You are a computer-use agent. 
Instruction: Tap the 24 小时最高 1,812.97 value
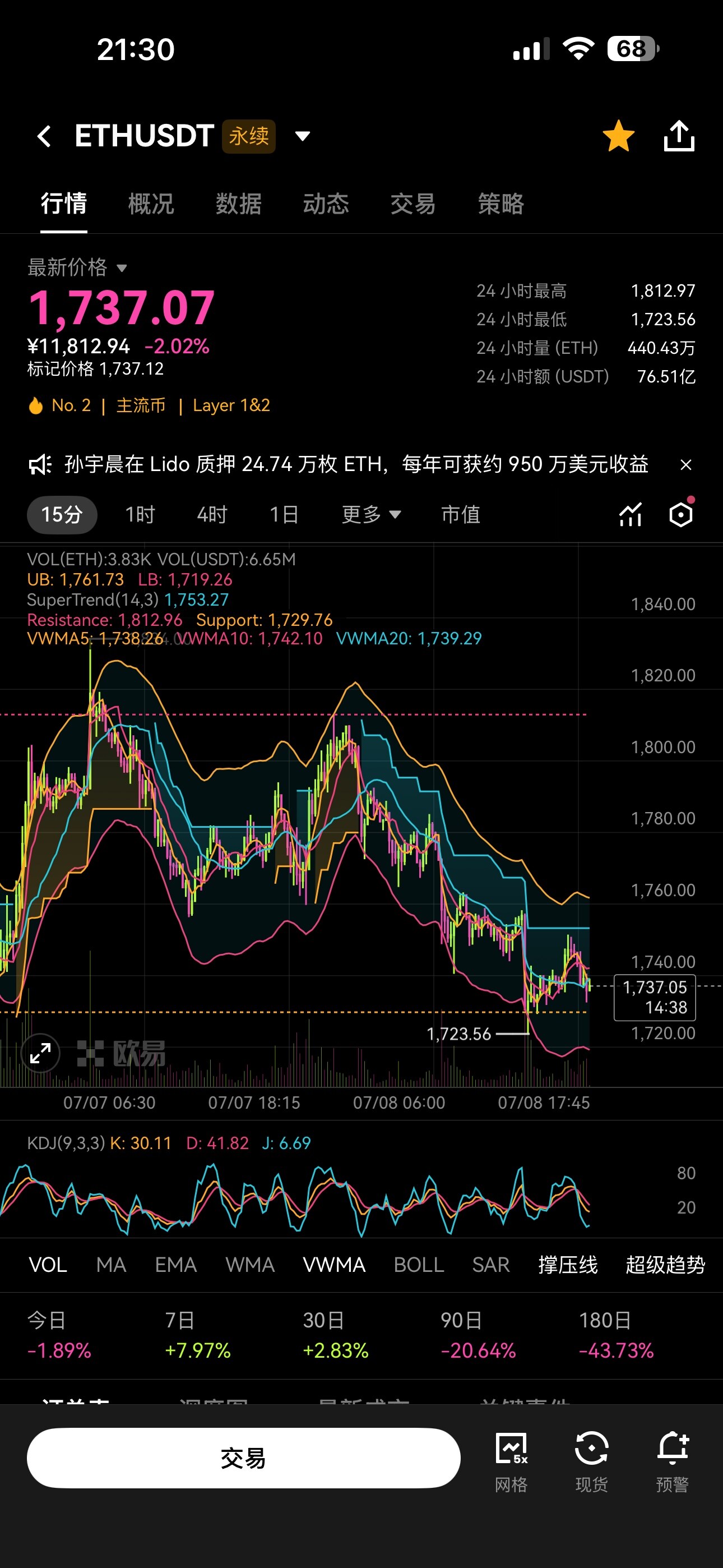coord(662,291)
